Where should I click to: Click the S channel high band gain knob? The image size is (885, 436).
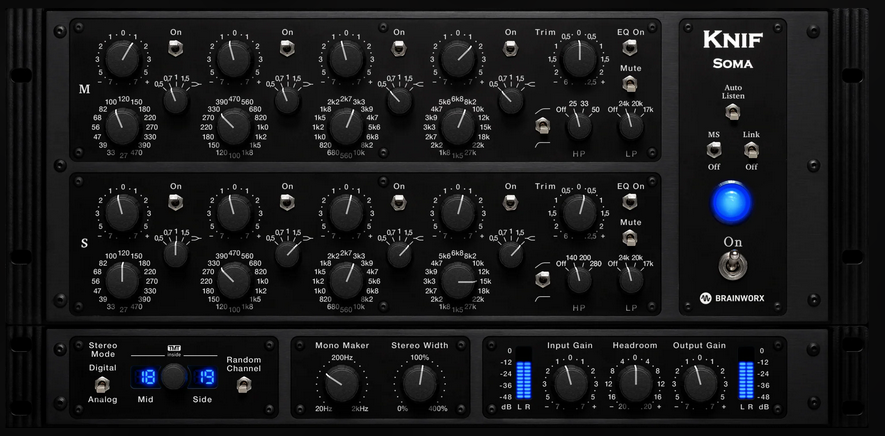pyautogui.click(x=458, y=213)
